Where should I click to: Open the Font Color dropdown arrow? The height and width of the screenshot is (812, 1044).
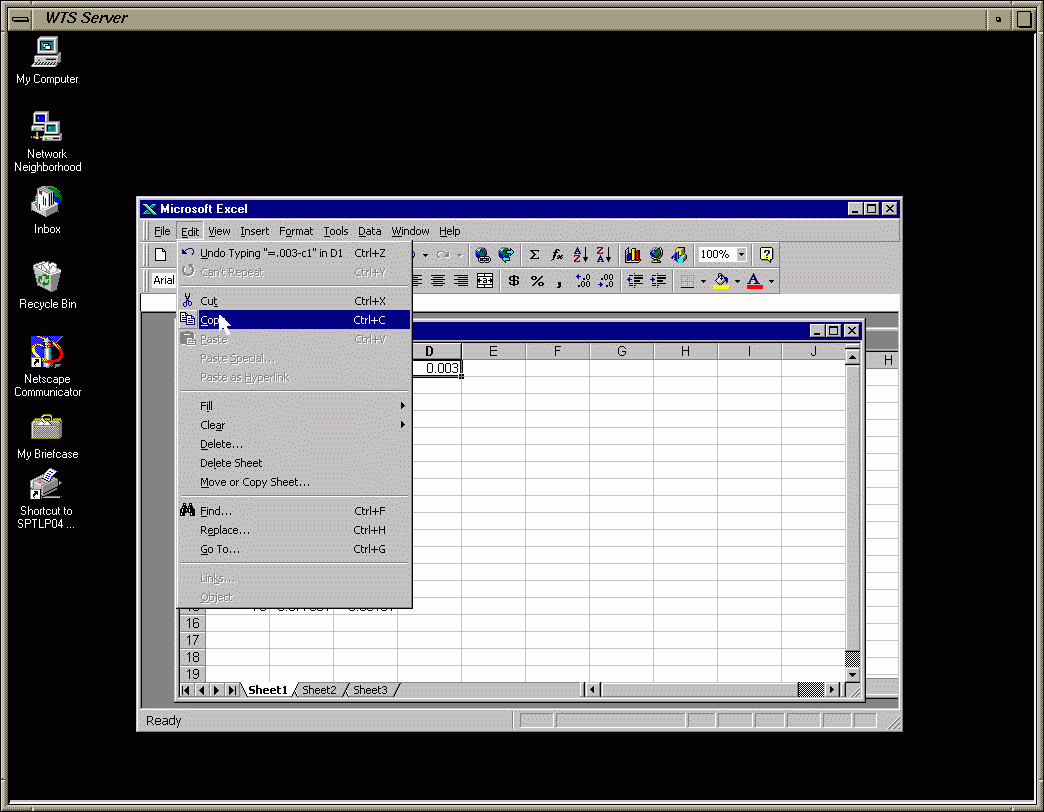click(771, 282)
